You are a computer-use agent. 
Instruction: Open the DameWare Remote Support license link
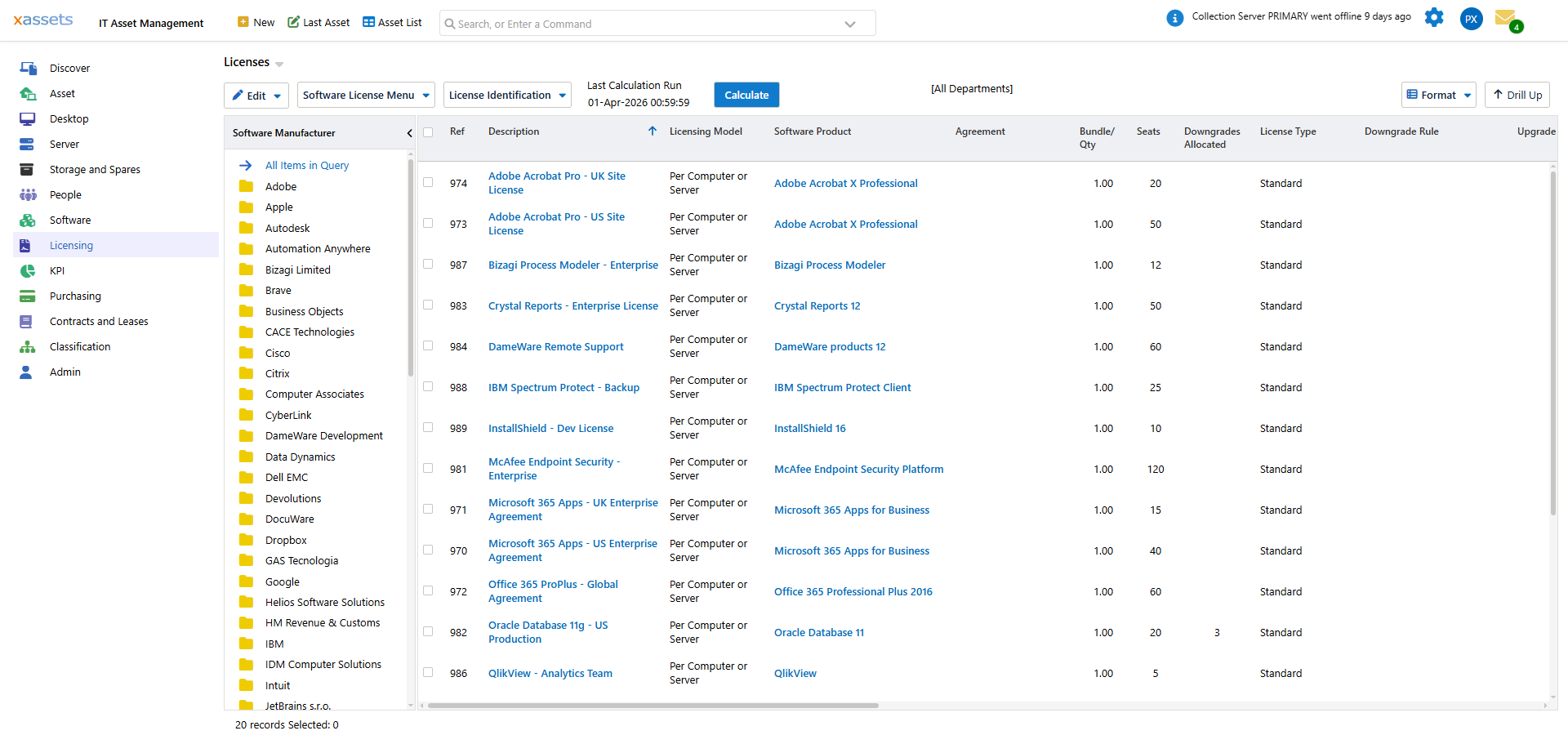(x=555, y=347)
